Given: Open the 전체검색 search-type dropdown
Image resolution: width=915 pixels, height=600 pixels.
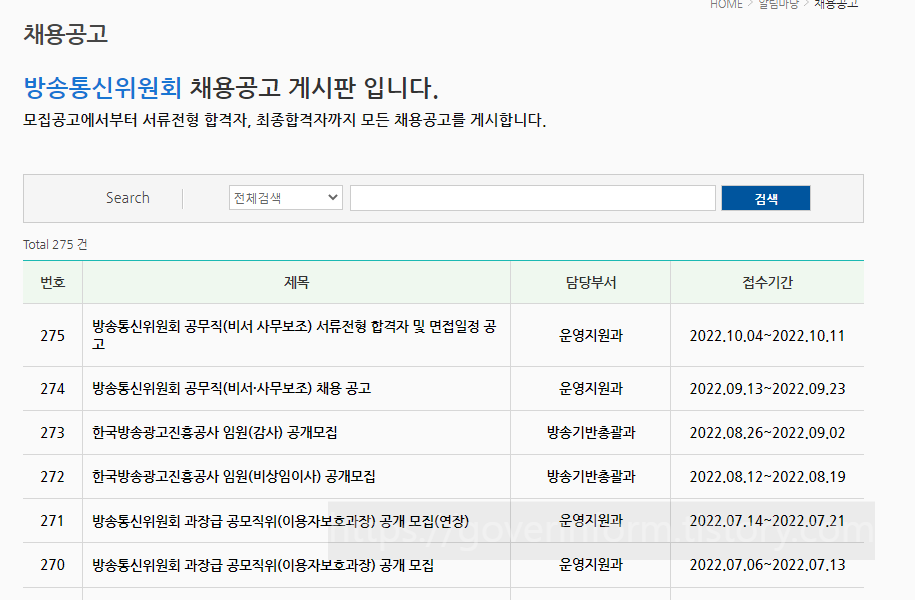Looking at the screenshot, I should [285, 198].
